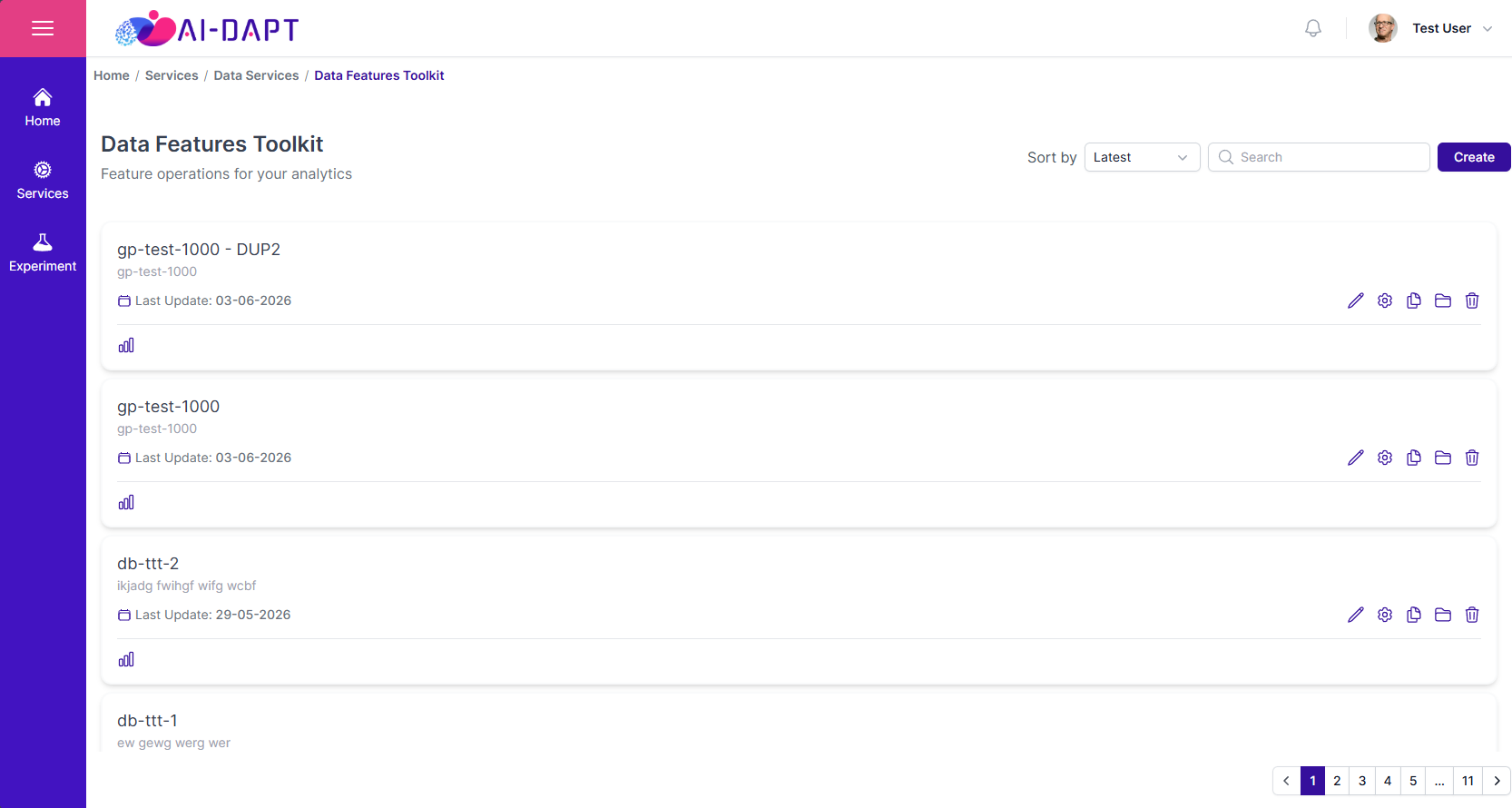Edit the second card titled gp-test-1000
This screenshot has height=808, width=1512.
1356,458
